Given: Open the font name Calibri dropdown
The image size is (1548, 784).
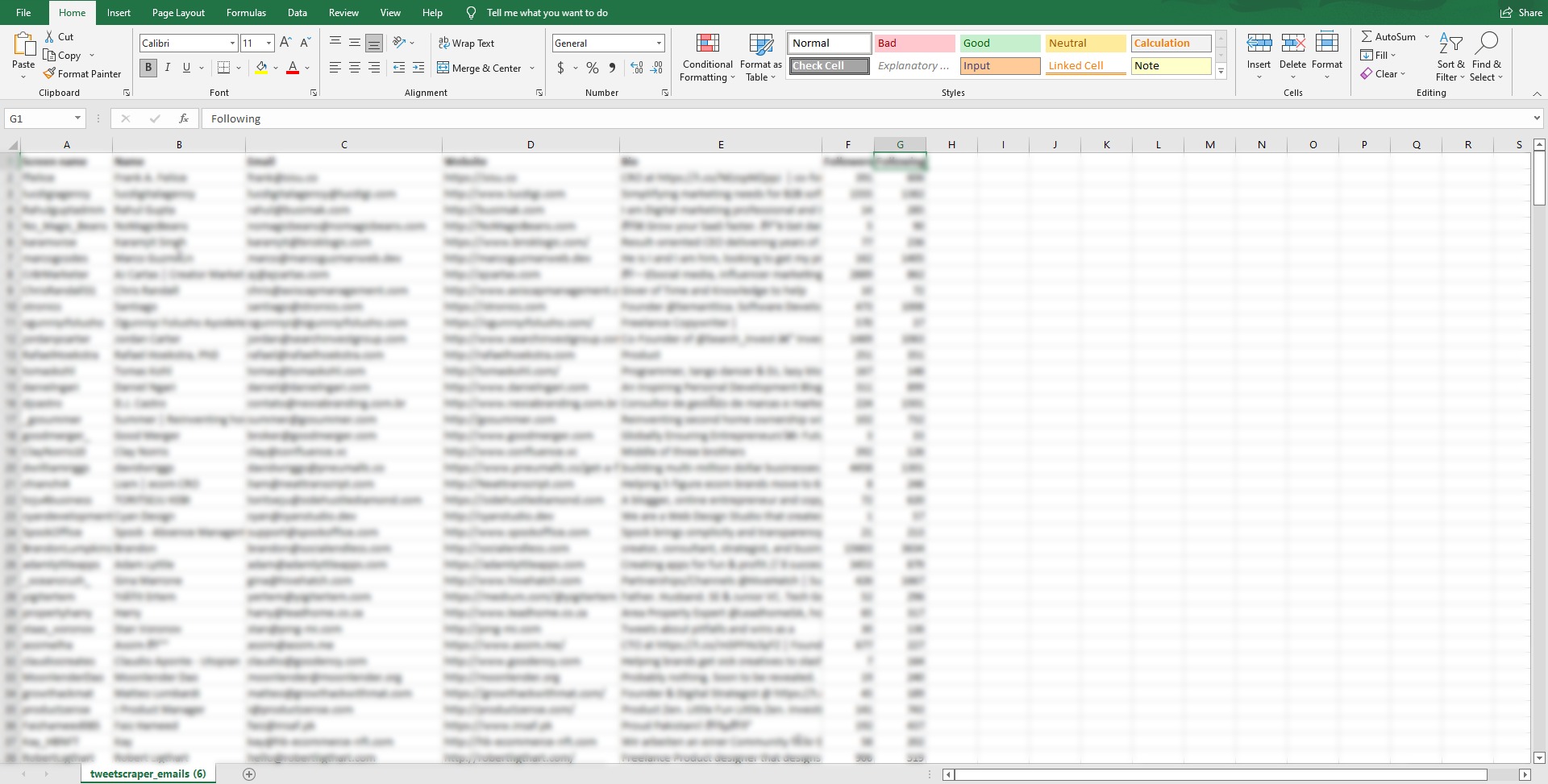Looking at the screenshot, I should click(232, 44).
